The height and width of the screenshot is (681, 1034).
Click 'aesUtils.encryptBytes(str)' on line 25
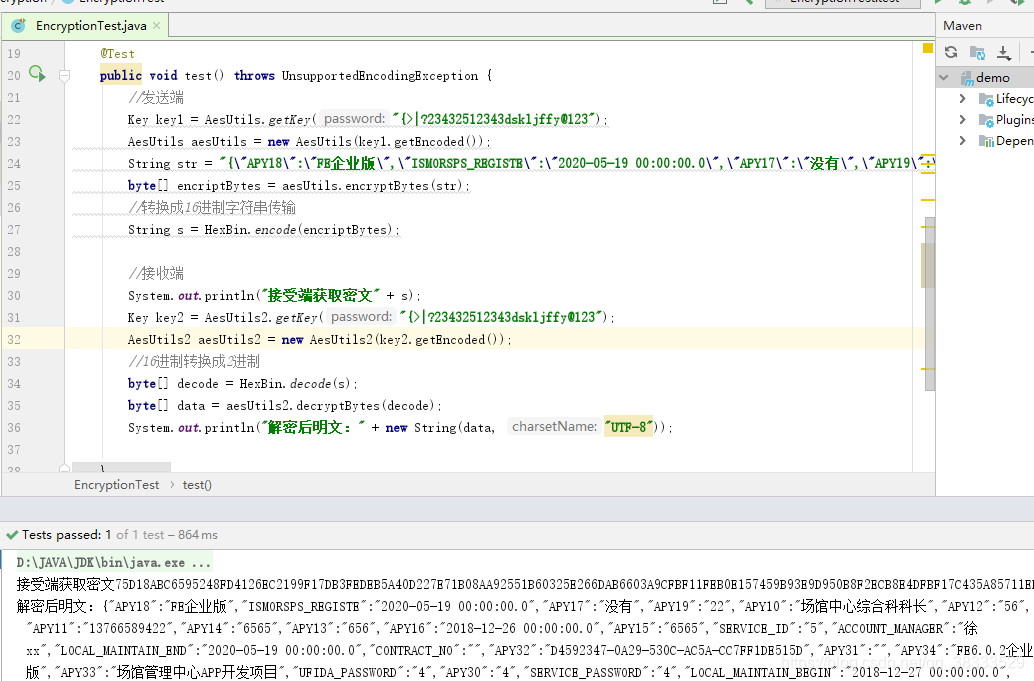point(373,186)
